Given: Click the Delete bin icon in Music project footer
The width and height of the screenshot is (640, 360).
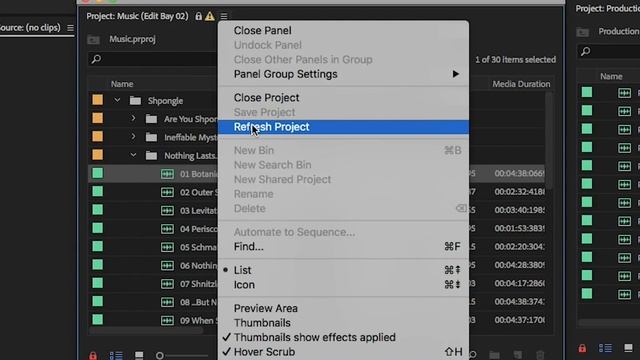Looking at the screenshot, I should (x=540, y=355).
